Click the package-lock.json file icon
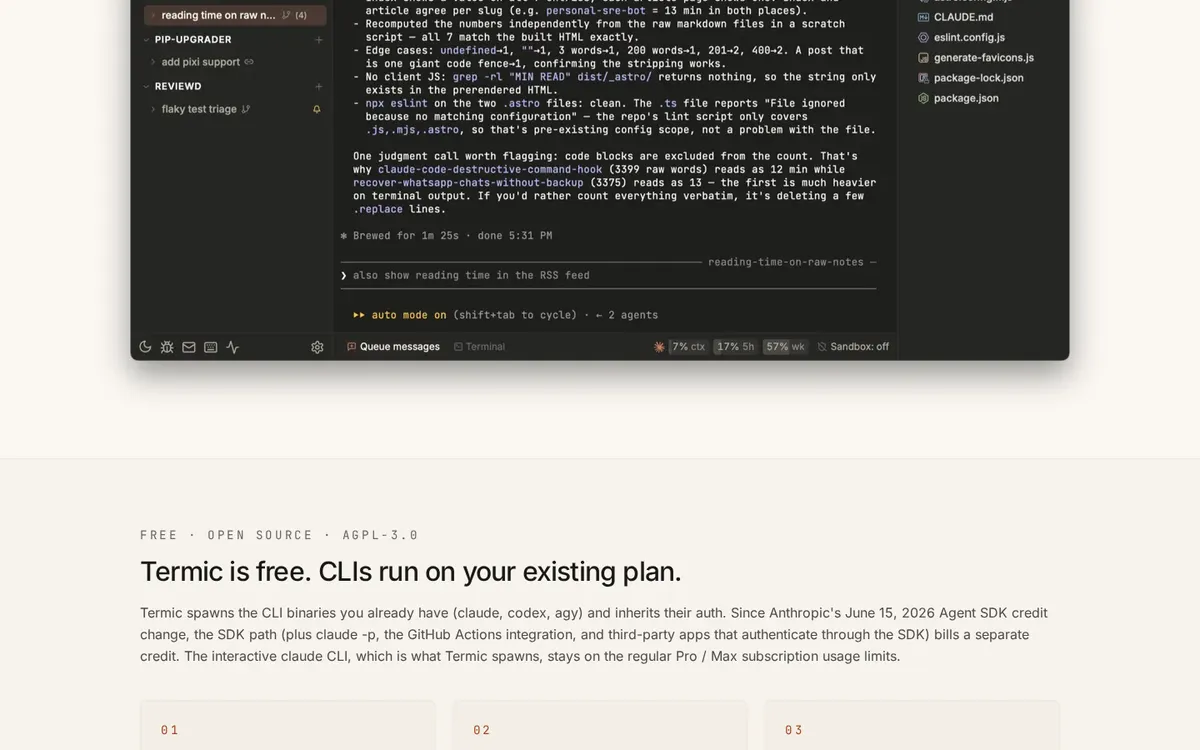This screenshot has height=750, width=1200. [924, 78]
